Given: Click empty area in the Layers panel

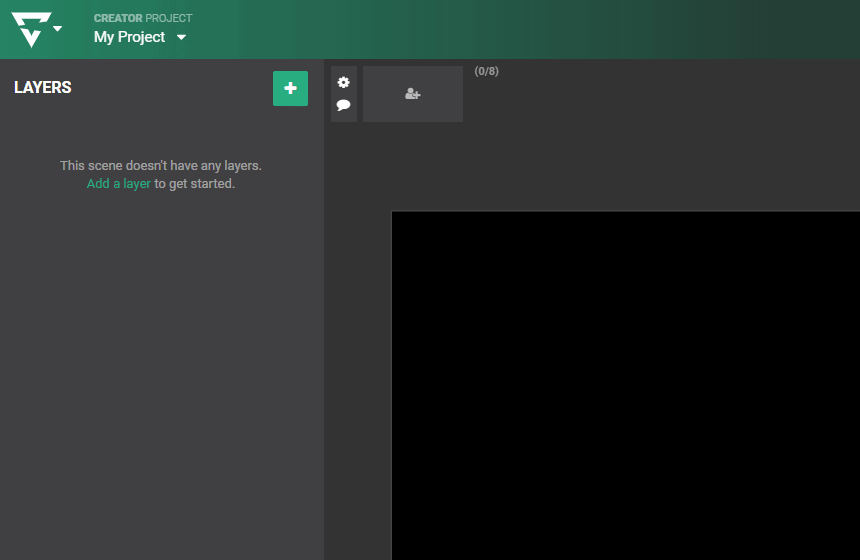Looking at the screenshot, I should coord(160,380).
